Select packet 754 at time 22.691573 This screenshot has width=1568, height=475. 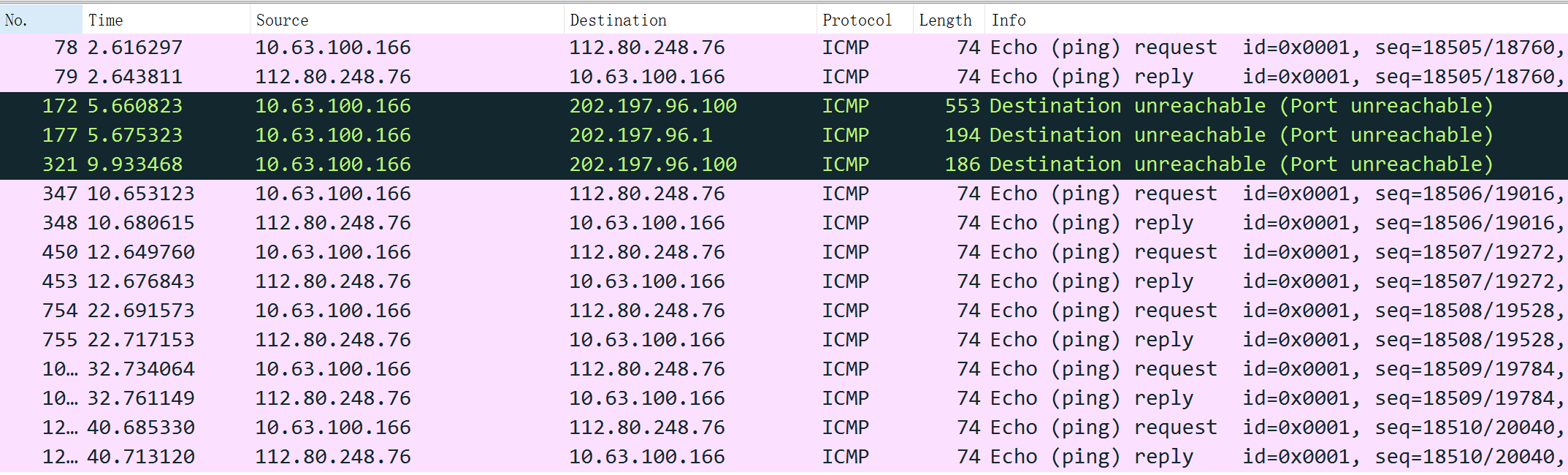coord(784,311)
